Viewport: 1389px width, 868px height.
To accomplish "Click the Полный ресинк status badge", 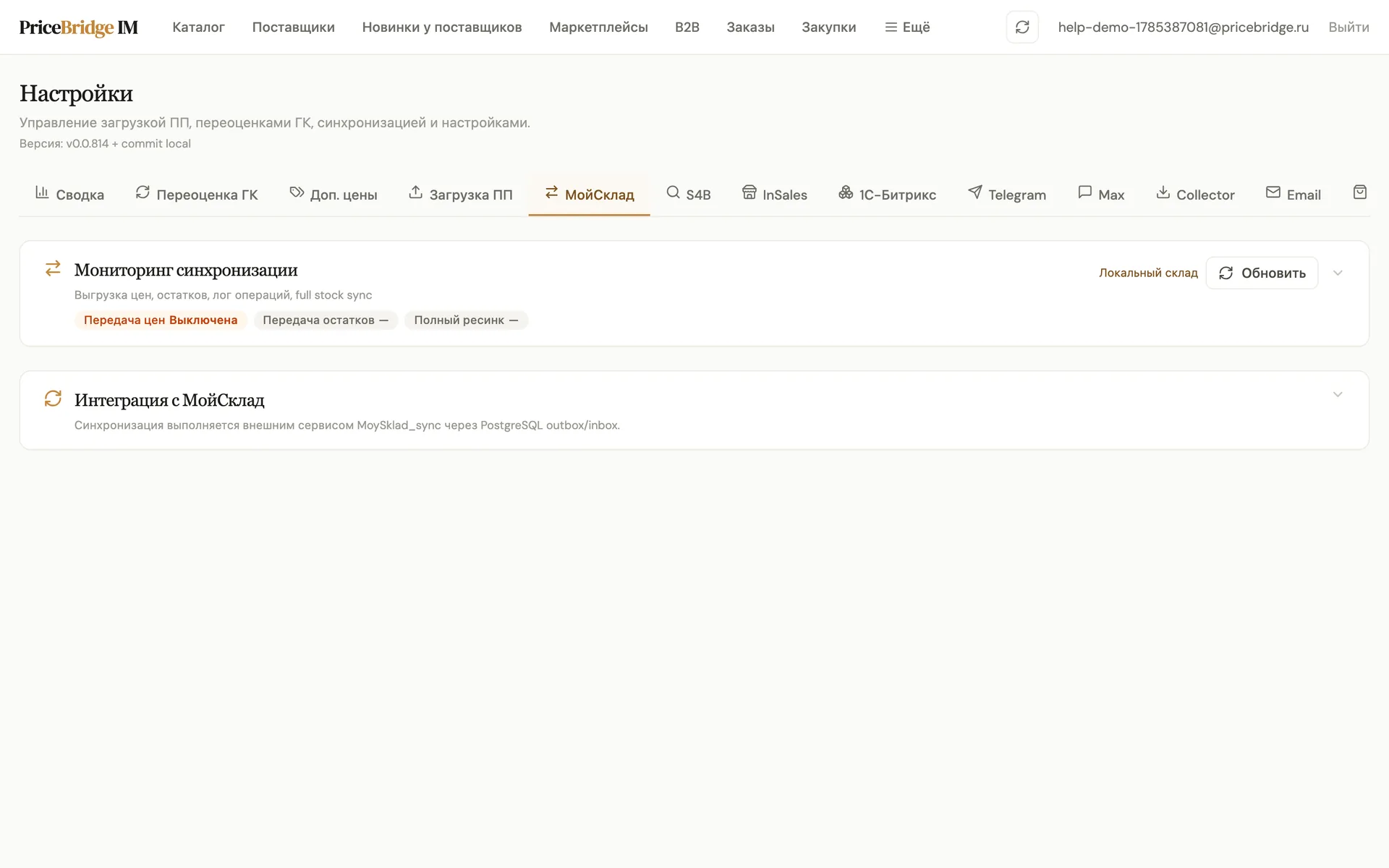I will point(466,320).
